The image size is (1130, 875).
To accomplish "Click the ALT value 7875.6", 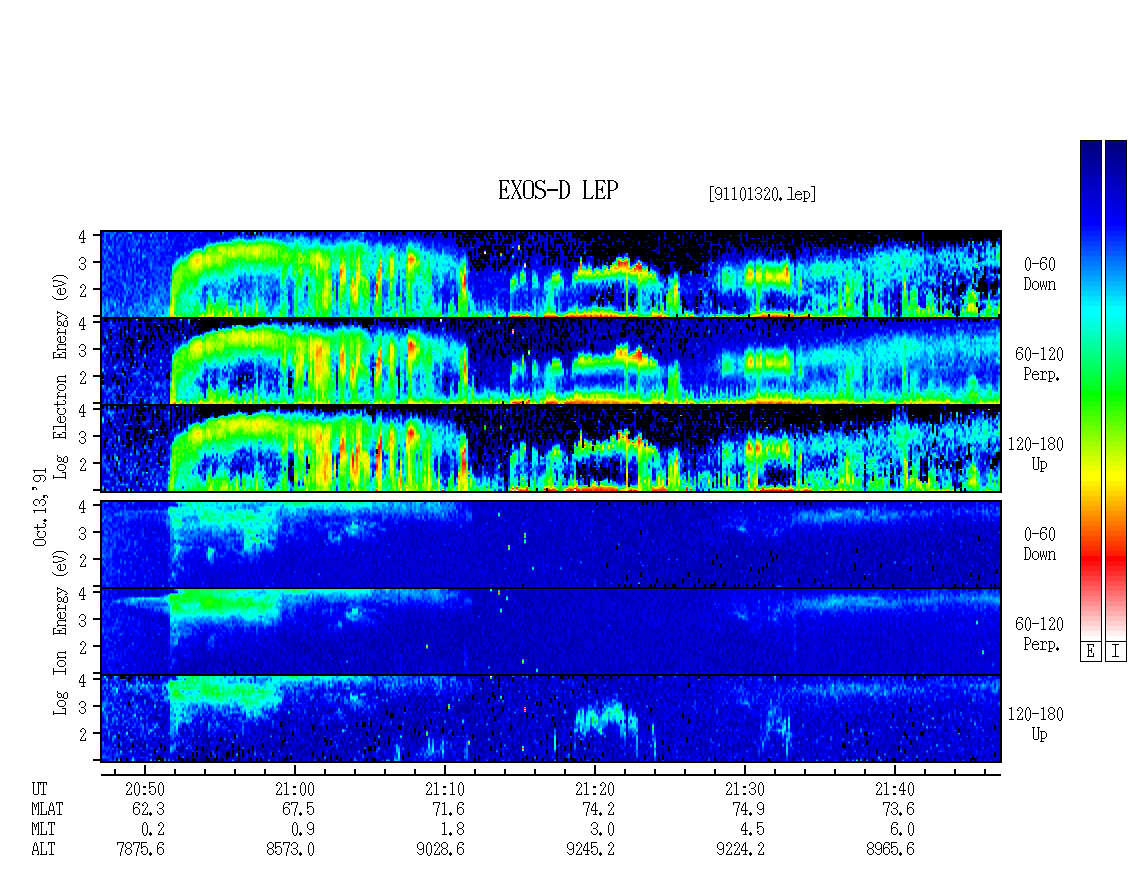I will click(x=141, y=850).
